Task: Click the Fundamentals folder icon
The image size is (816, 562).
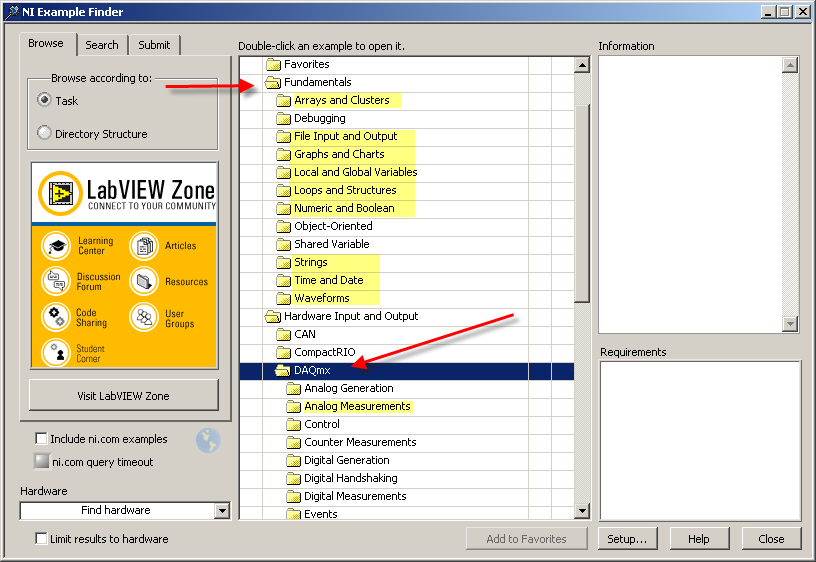Action: tap(273, 82)
